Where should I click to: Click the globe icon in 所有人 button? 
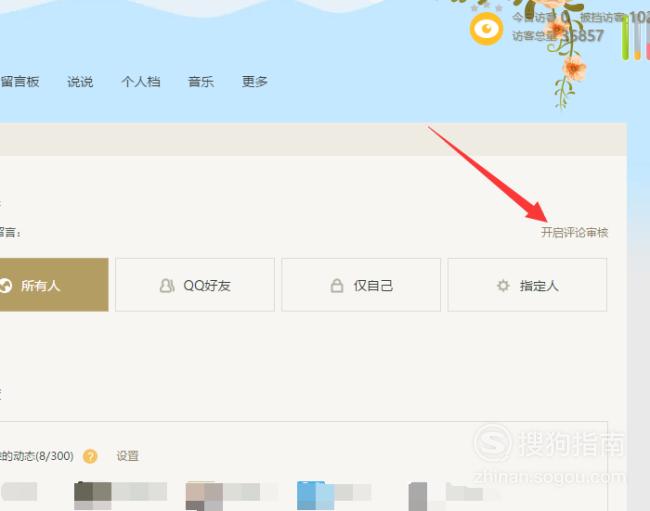click(5, 286)
